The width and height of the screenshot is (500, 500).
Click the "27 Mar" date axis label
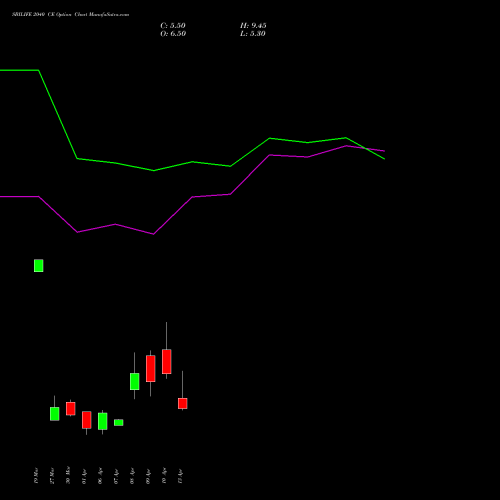[x=52, y=476]
